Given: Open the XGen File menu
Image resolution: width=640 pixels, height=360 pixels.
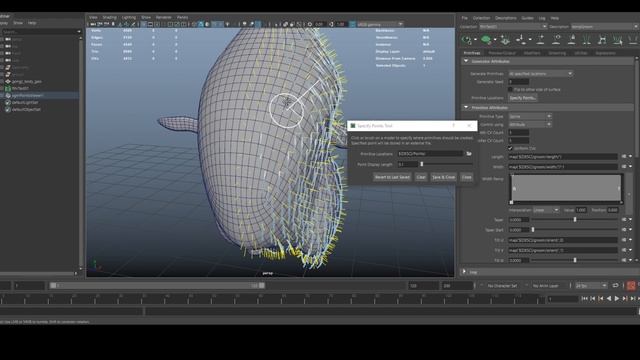Looking at the screenshot, I should tap(464, 18).
